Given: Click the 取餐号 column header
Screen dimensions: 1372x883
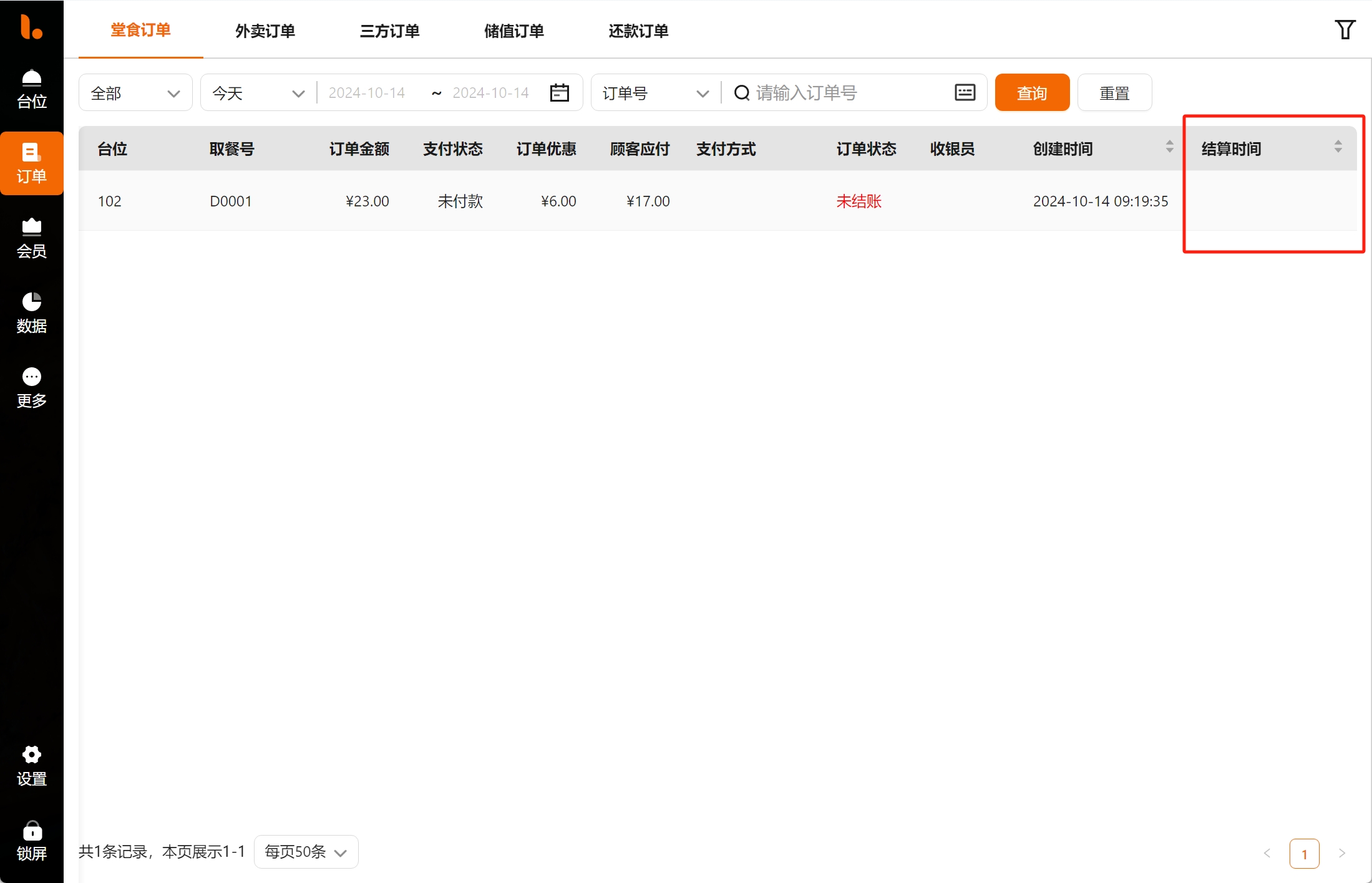Looking at the screenshot, I should (232, 148).
